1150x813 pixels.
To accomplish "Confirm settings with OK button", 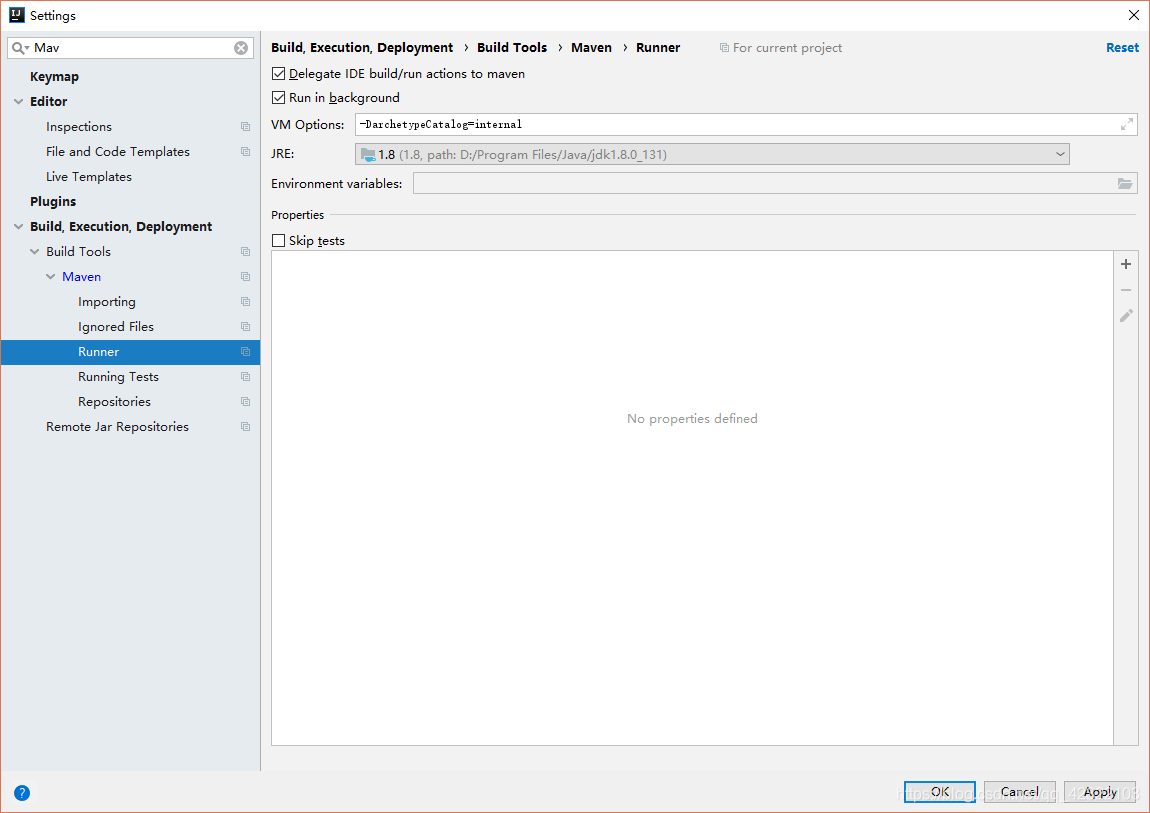I will tap(940, 792).
